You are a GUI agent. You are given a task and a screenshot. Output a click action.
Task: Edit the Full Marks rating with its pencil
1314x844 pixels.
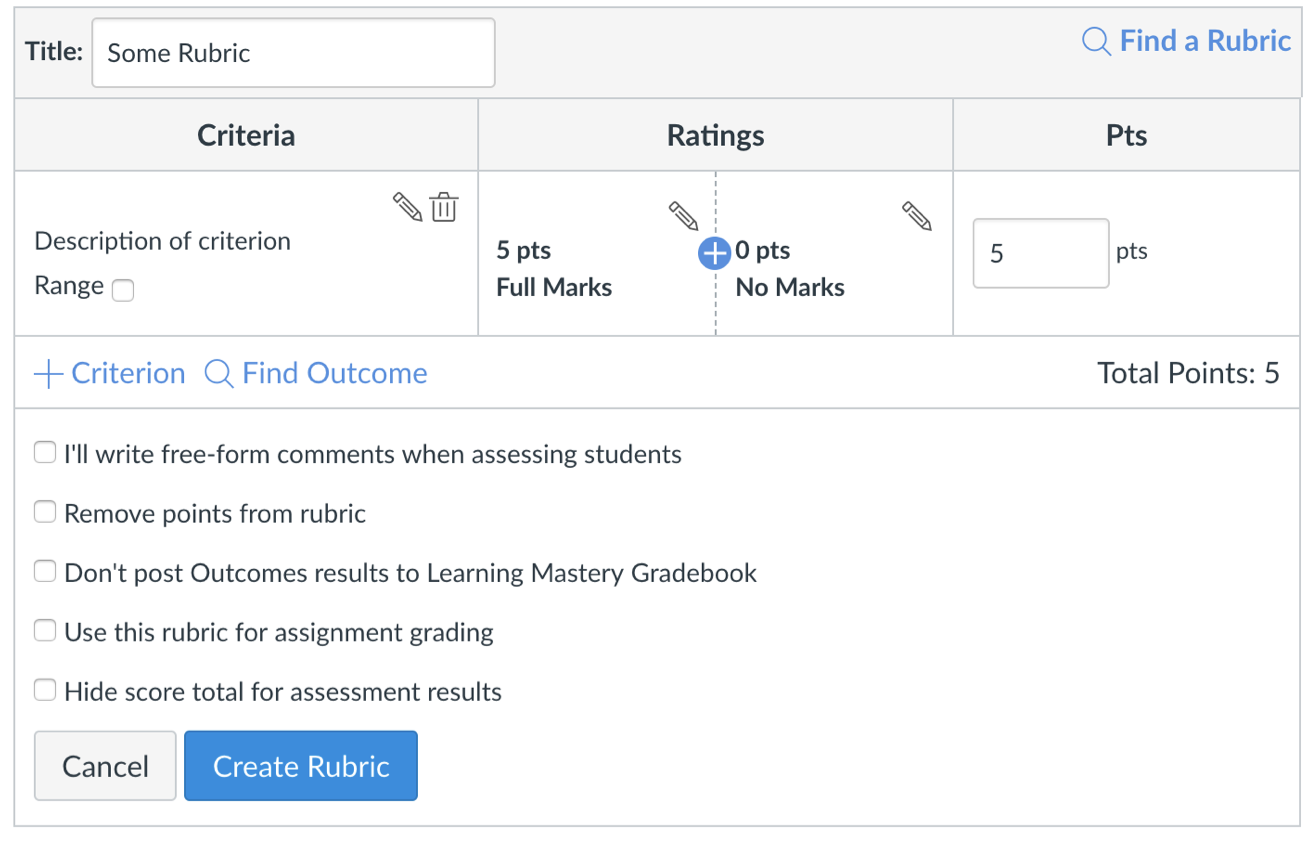(683, 215)
